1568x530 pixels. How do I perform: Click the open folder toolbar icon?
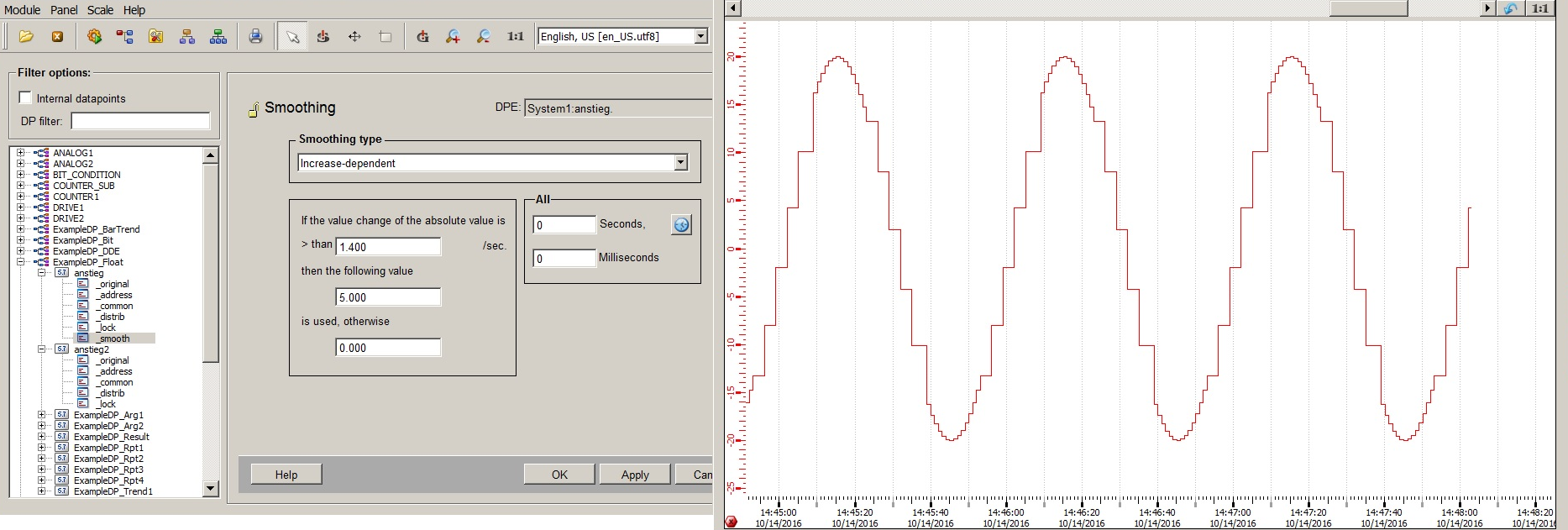click(26, 36)
